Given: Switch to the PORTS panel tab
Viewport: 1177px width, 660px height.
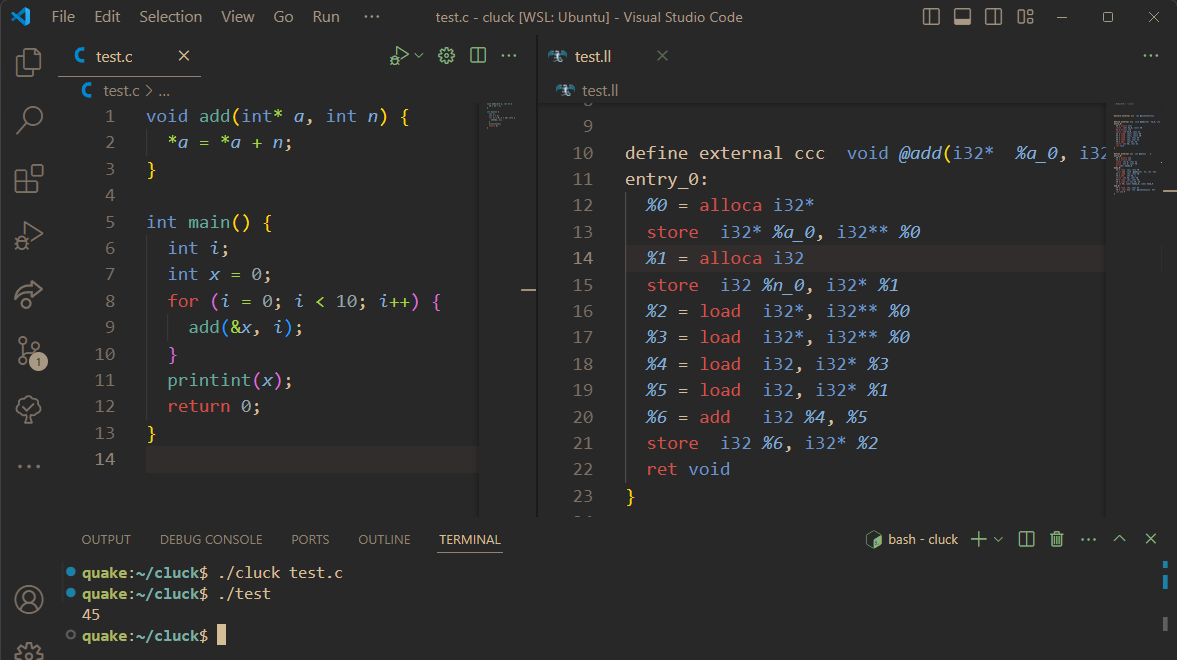Looking at the screenshot, I should pyautogui.click(x=310, y=540).
